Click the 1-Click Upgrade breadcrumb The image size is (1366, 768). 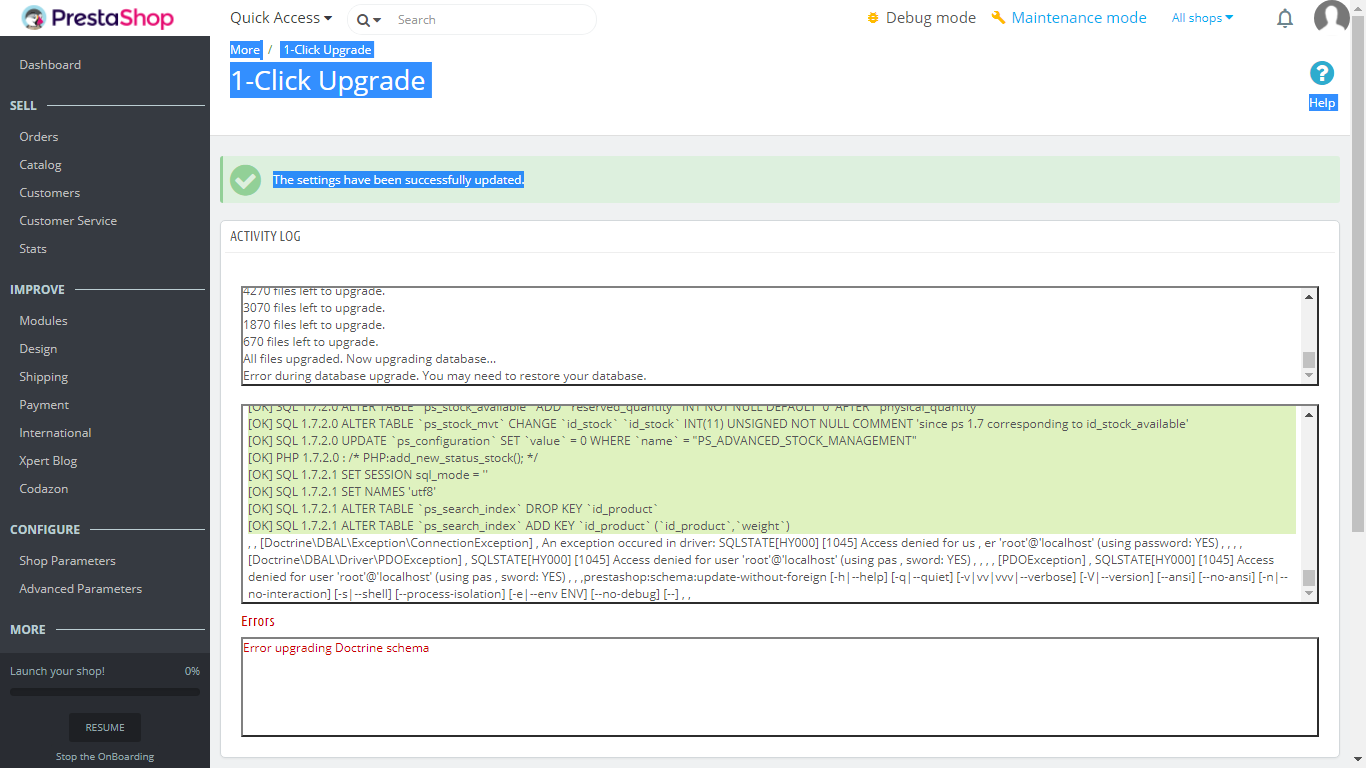pos(327,50)
